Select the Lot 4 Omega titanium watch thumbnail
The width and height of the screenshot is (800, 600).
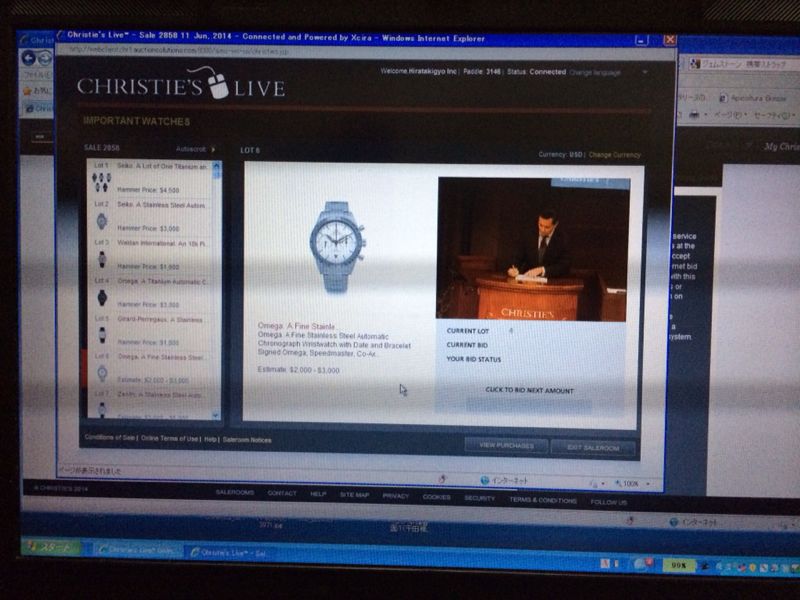pos(102,297)
